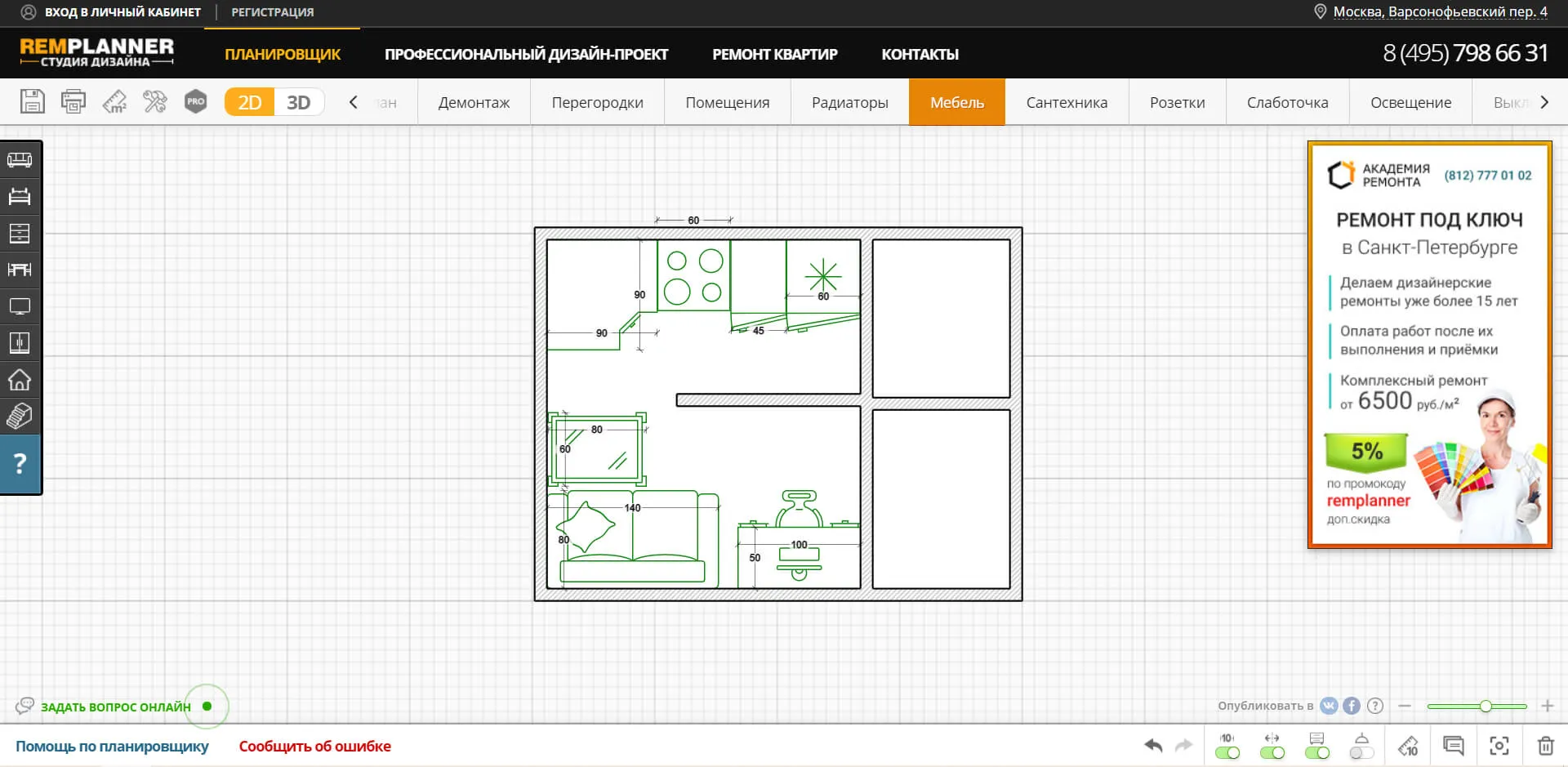
Task: Open the ruler 10 measurement tool
Action: tap(1408, 746)
